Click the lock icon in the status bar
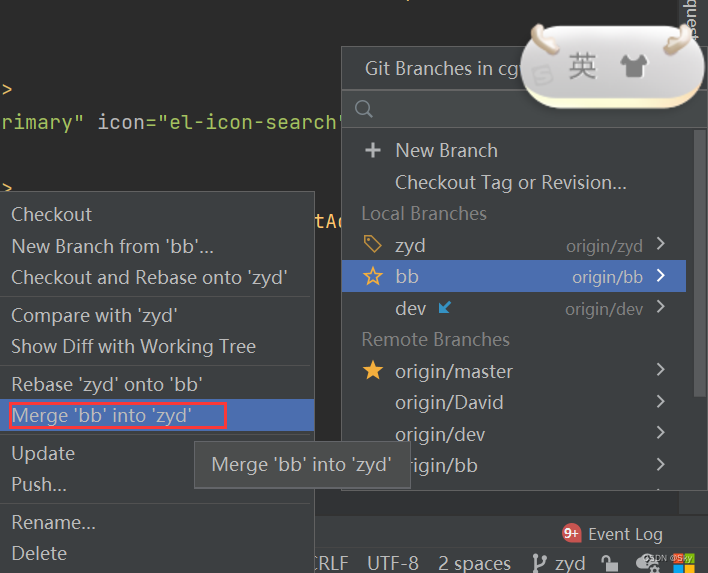The height and width of the screenshot is (573, 708). tap(610, 563)
